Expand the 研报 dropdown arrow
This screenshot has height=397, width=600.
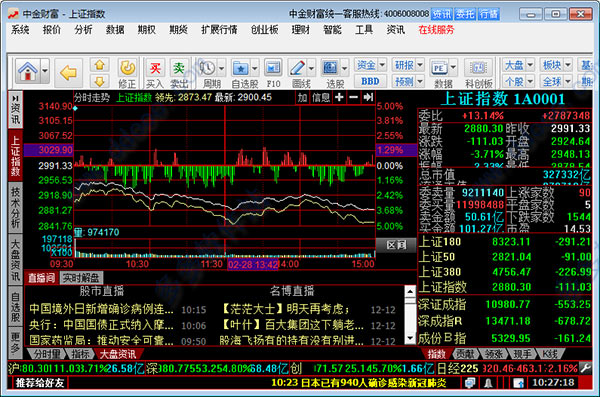click(x=420, y=65)
